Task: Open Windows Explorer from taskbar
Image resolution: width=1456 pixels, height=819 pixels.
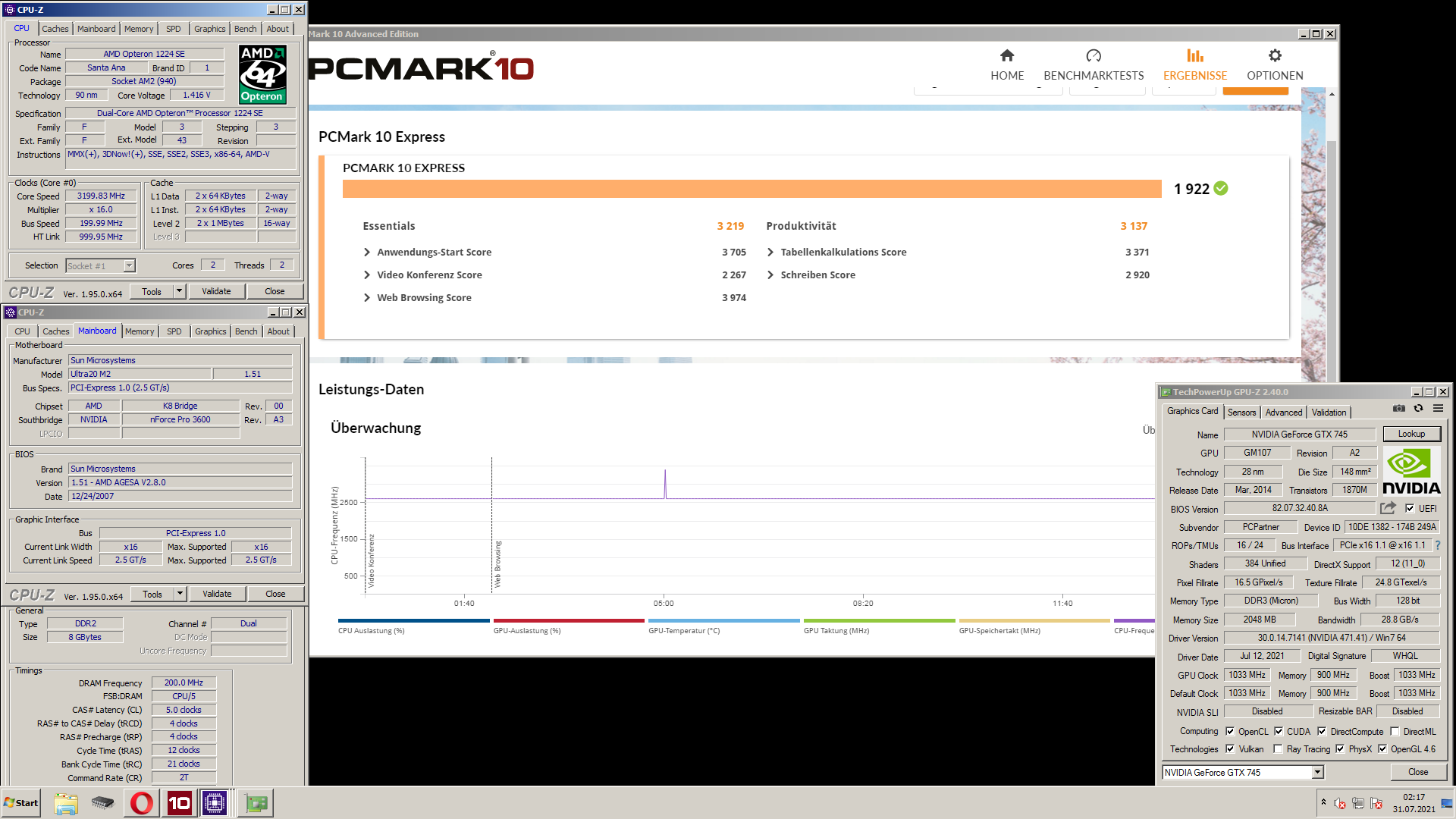Action: [x=66, y=803]
